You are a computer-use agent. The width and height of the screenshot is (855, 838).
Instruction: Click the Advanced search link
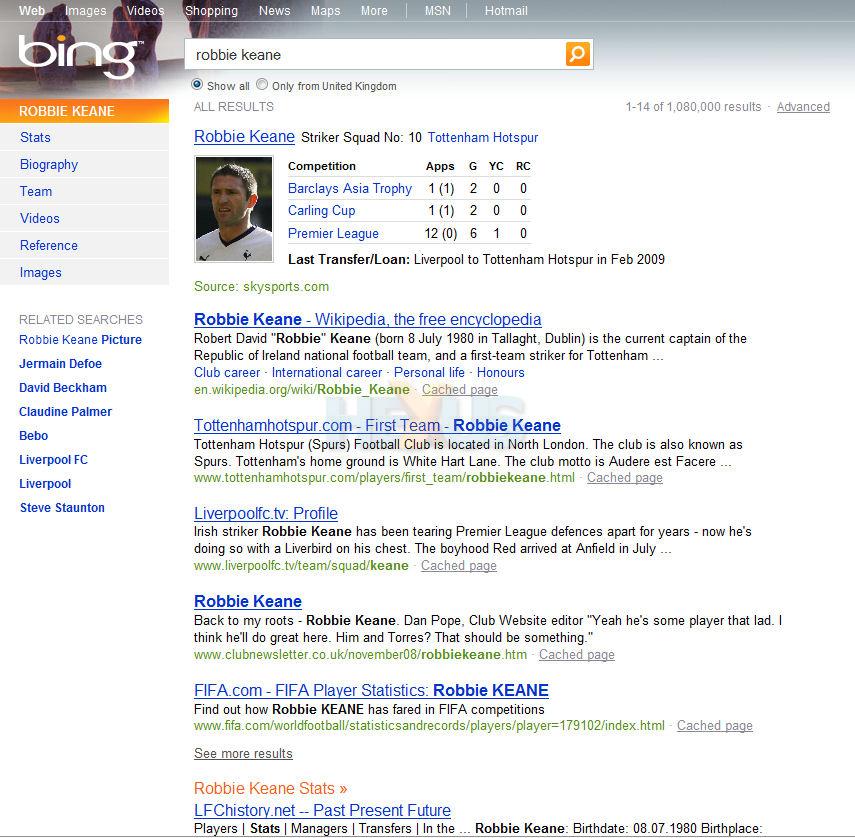803,107
